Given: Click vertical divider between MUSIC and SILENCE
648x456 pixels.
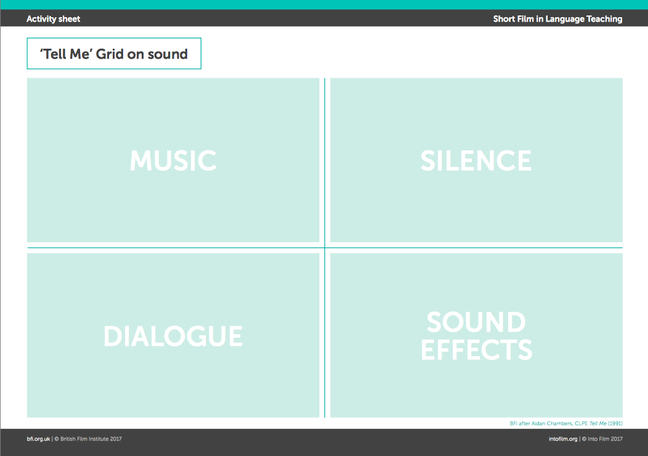Looking at the screenshot, I should click(x=324, y=160).
